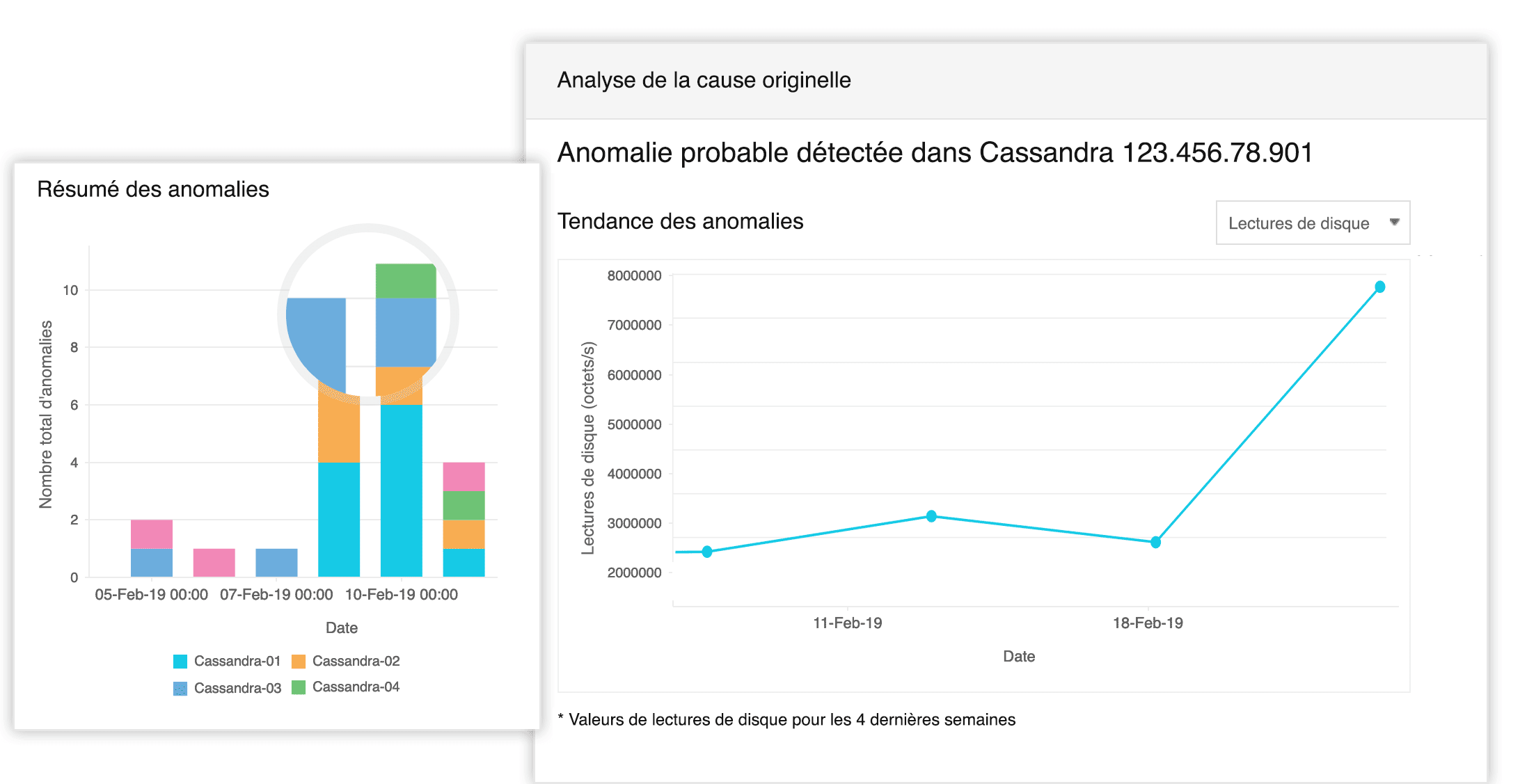
Task: Toggle Cassandra-01 legend label
Action: pyautogui.click(x=237, y=661)
